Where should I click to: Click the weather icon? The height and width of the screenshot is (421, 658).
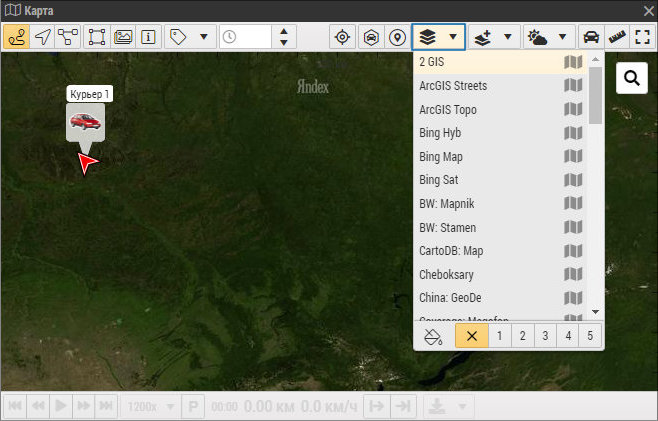click(537, 37)
